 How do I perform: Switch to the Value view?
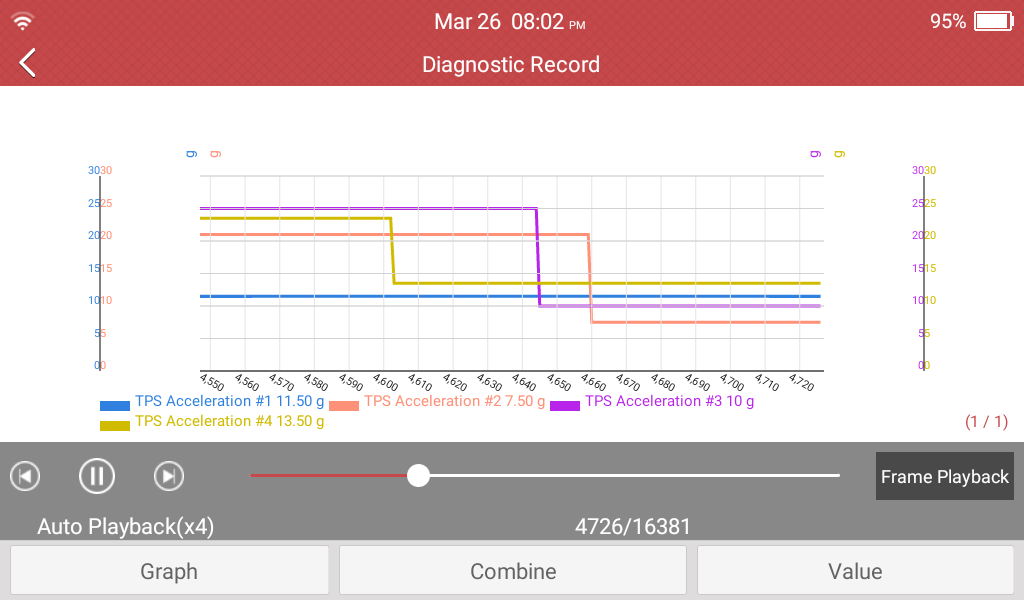click(855, 571)
